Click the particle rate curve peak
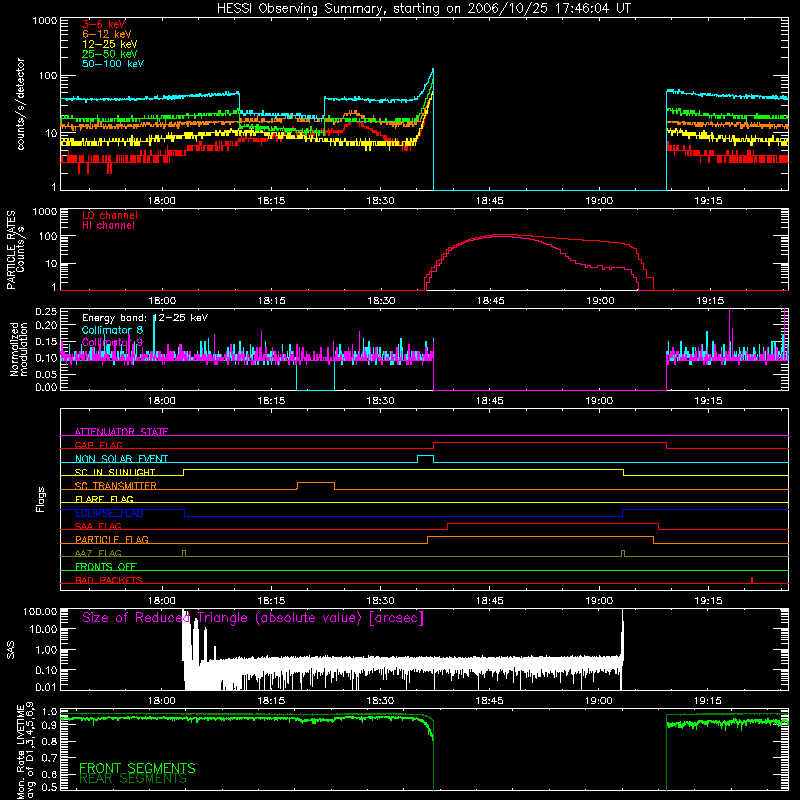This screenshot has height=800, width=800. [503, 235]
